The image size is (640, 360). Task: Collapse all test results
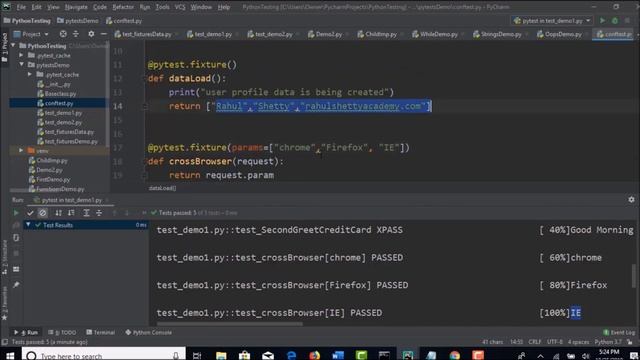99,213
